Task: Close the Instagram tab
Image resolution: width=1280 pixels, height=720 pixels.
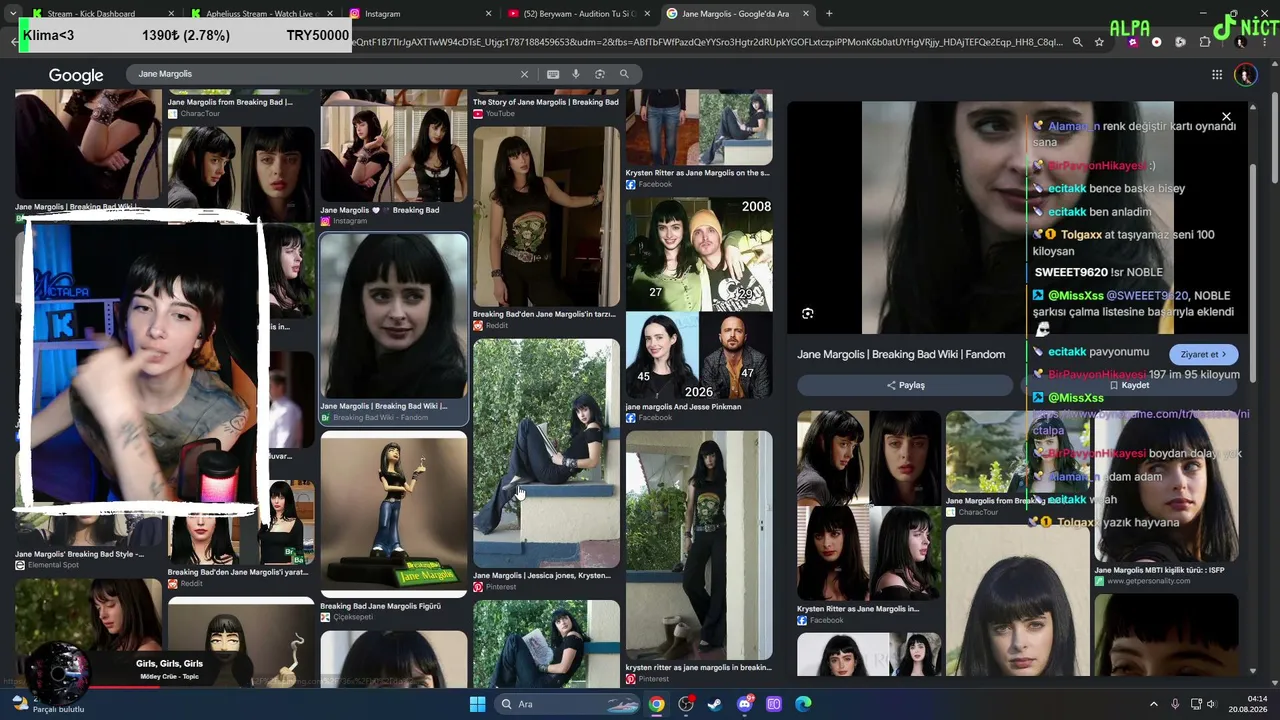Action: (x=488, y=14)
